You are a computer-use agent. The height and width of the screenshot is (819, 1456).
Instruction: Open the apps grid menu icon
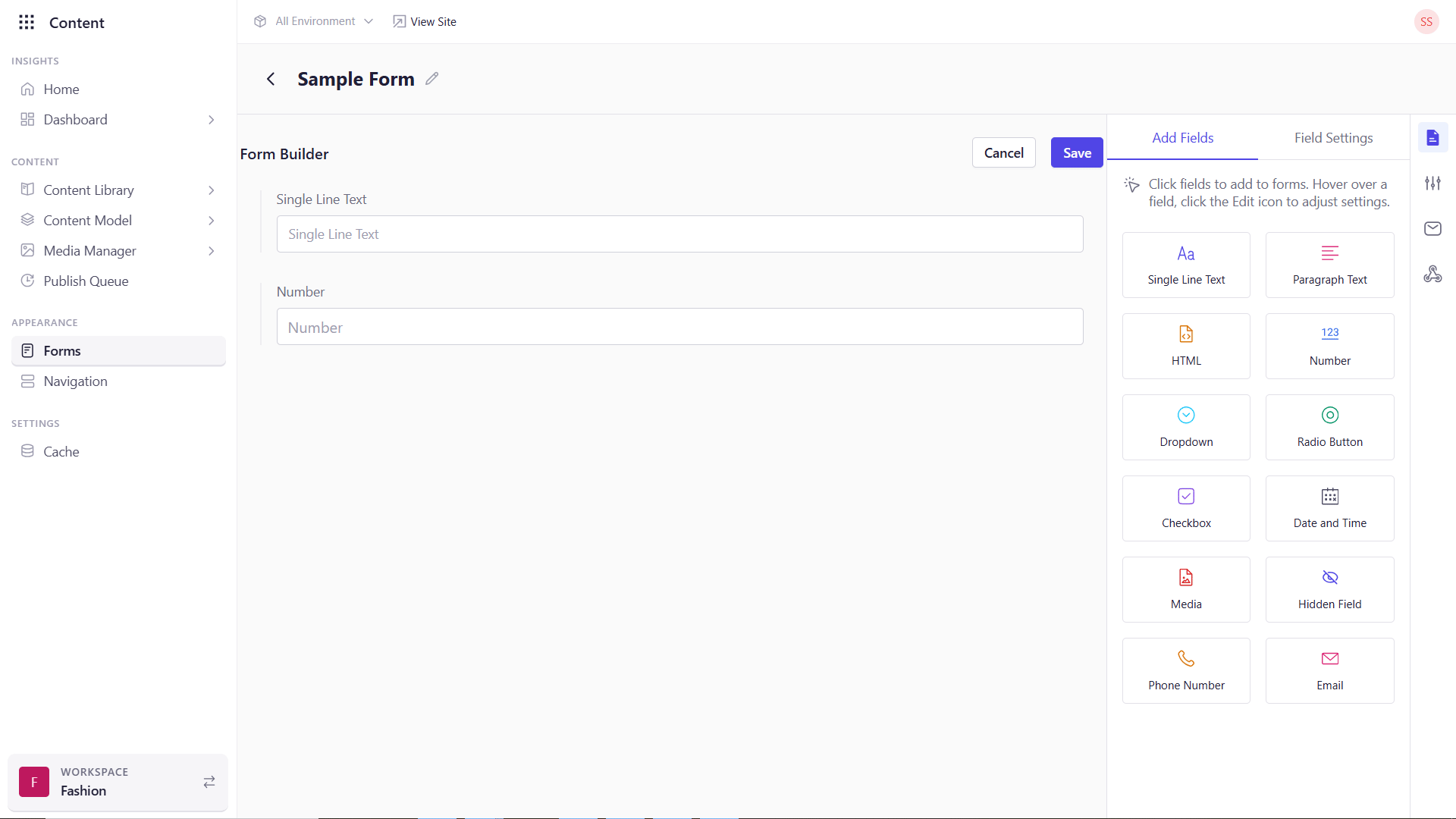tap(27, 22)
